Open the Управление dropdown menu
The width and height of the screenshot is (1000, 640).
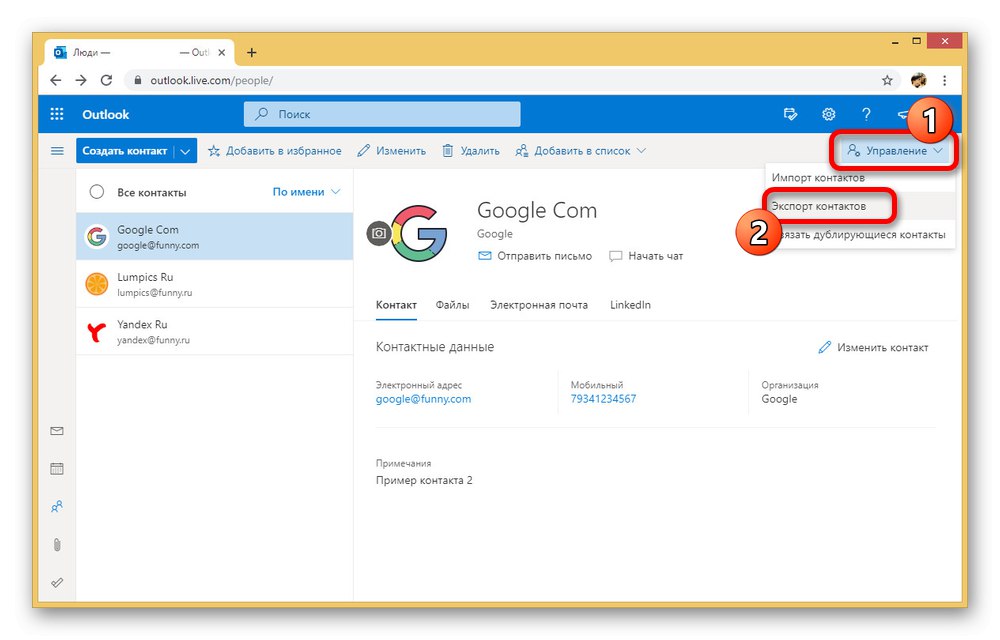(893, 150)
